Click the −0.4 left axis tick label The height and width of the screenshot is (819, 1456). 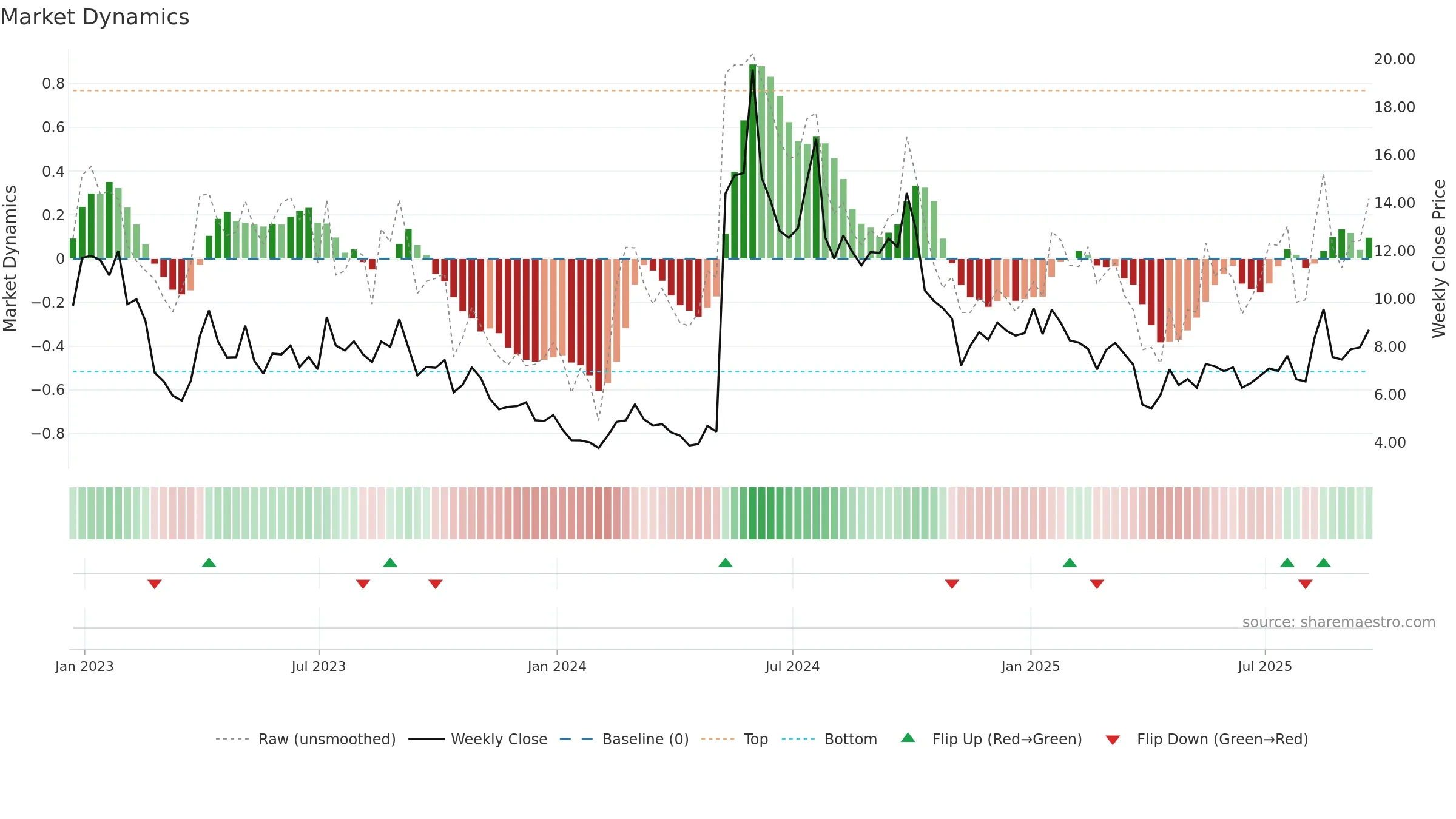pyautogui.click(x=48, y=346)
